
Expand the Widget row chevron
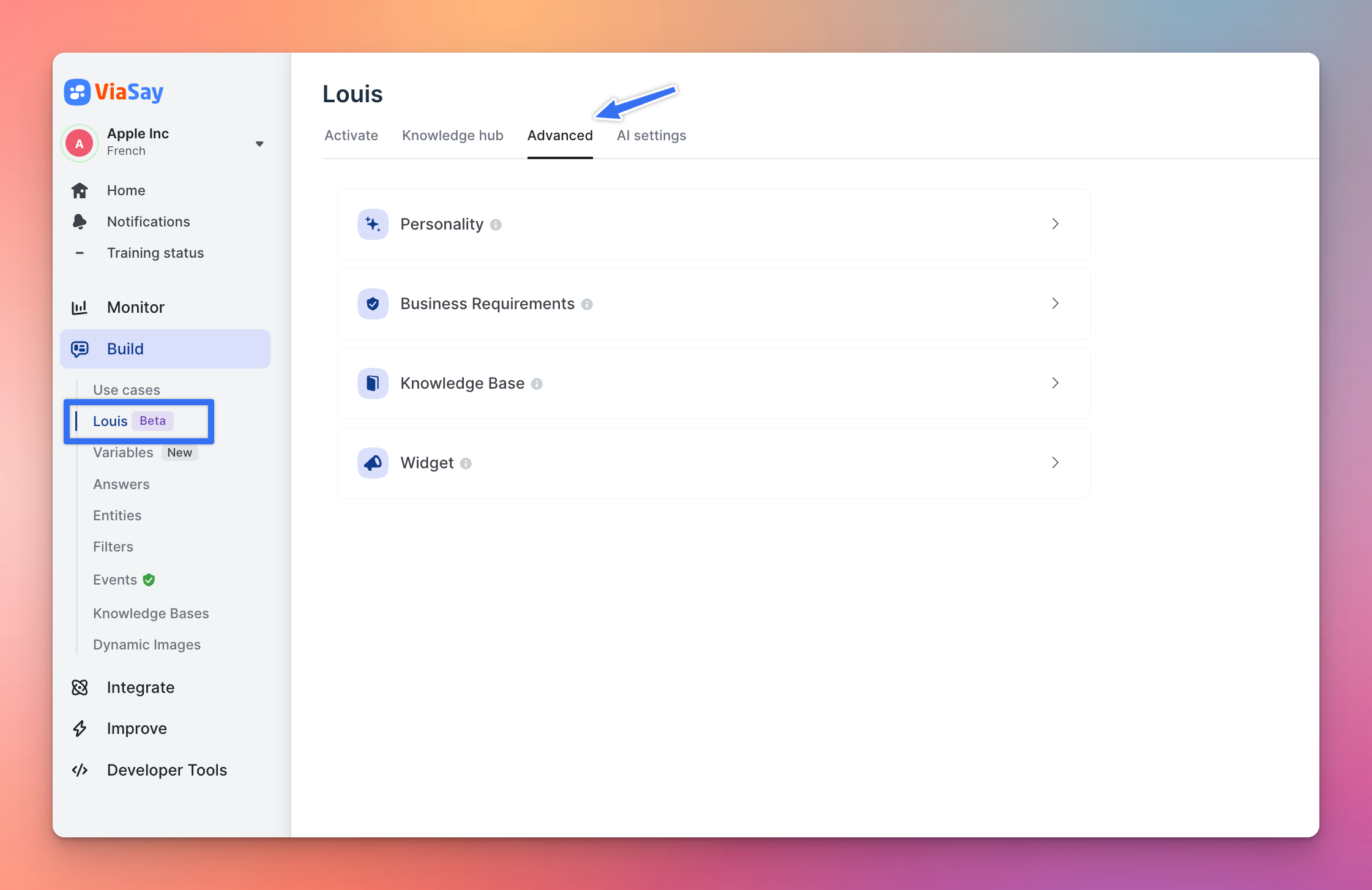pyautogui.click(x=1055, y=463)
